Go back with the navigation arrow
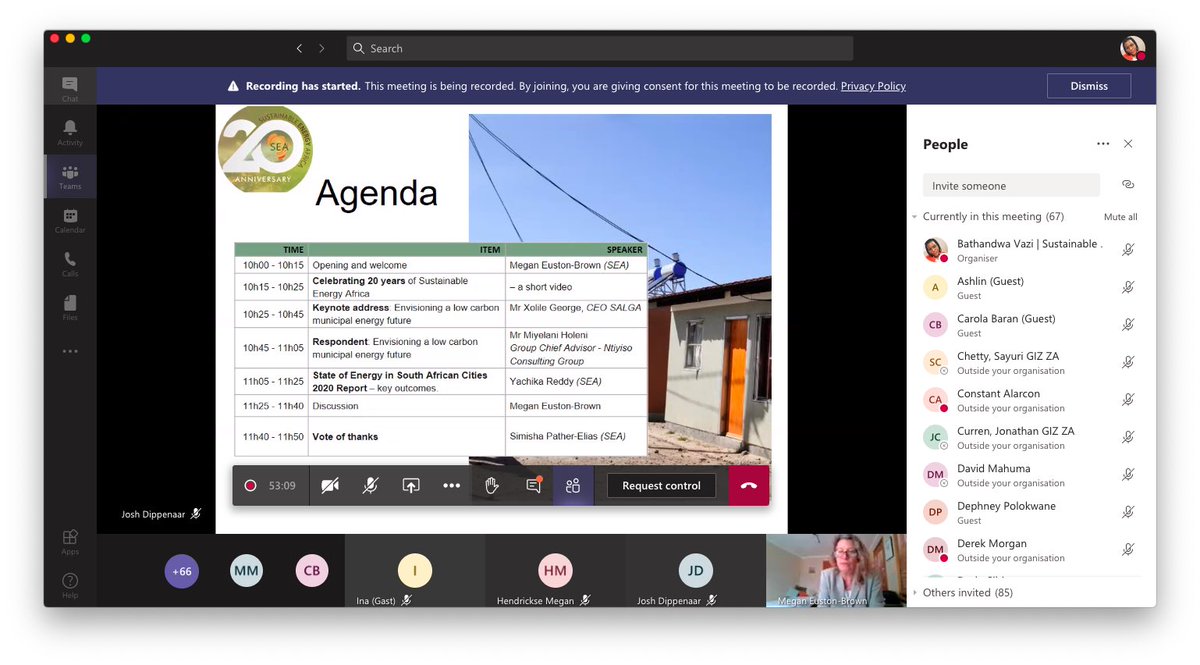 pyautogui.click(x=299, y=48)
